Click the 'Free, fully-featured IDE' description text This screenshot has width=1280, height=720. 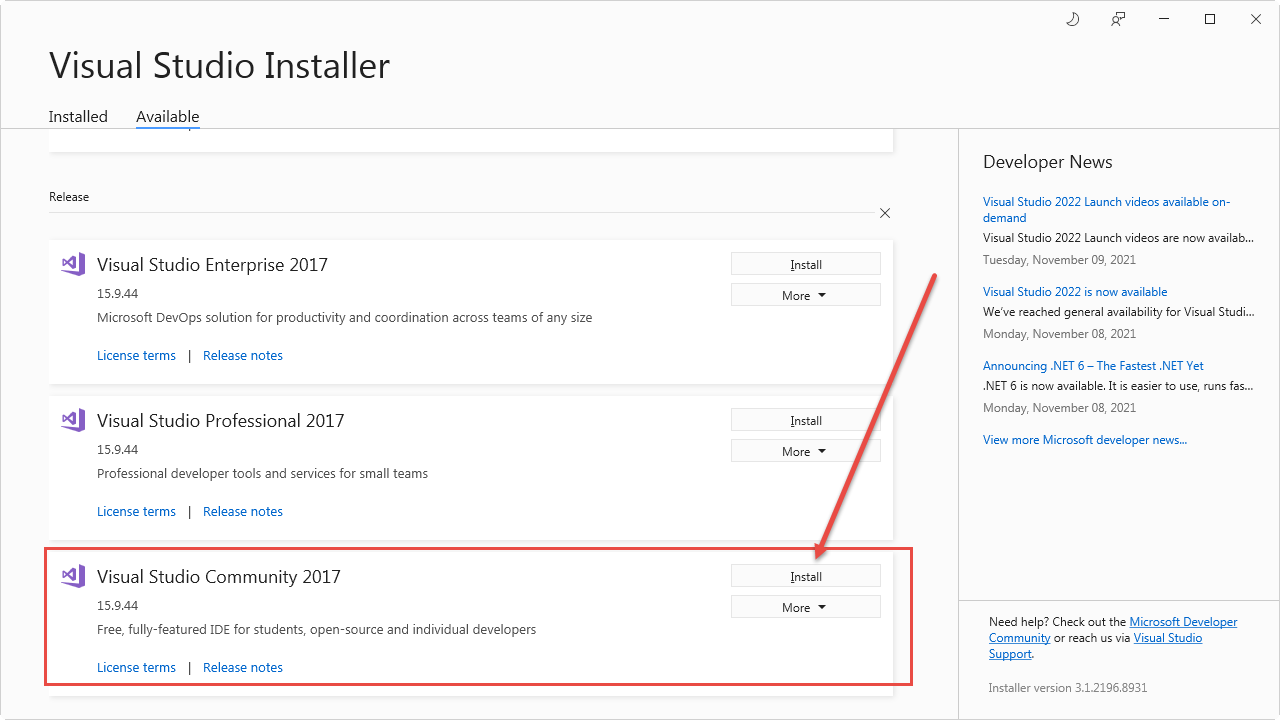tap(316, 630)
